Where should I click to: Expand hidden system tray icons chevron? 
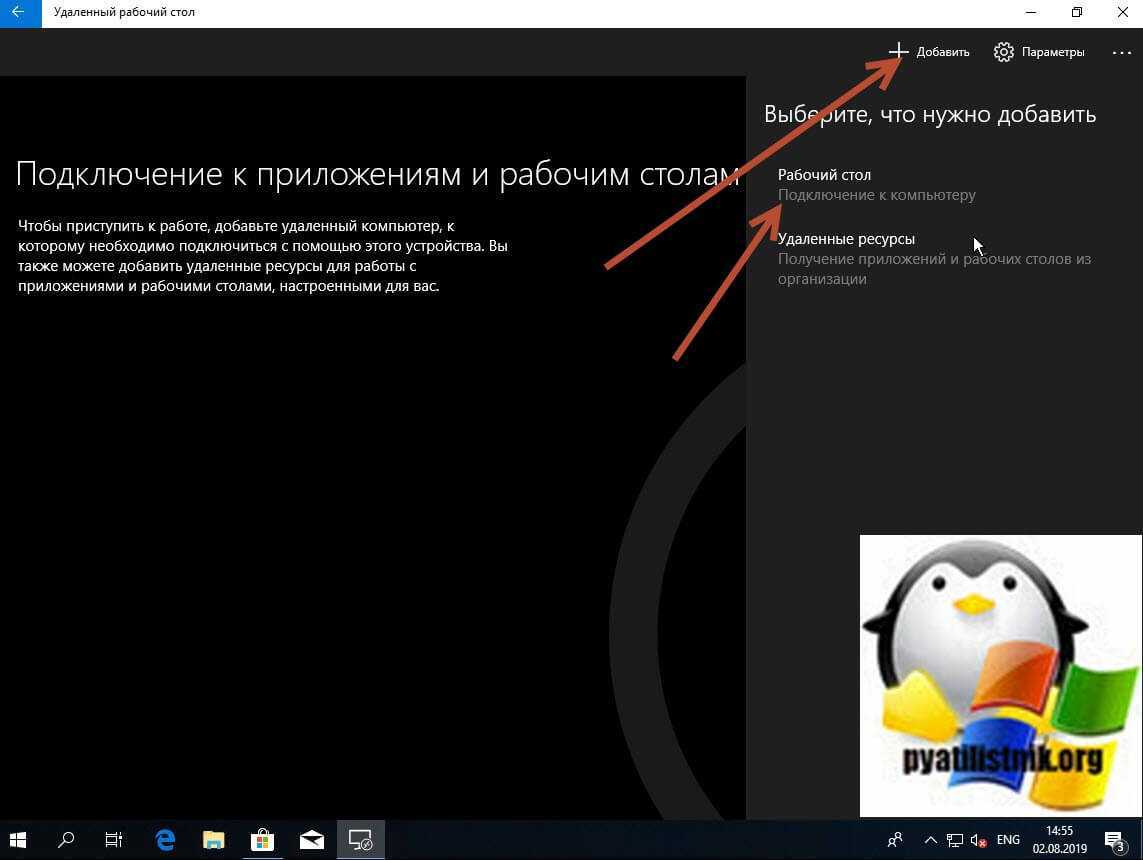(x=930, y=840)
